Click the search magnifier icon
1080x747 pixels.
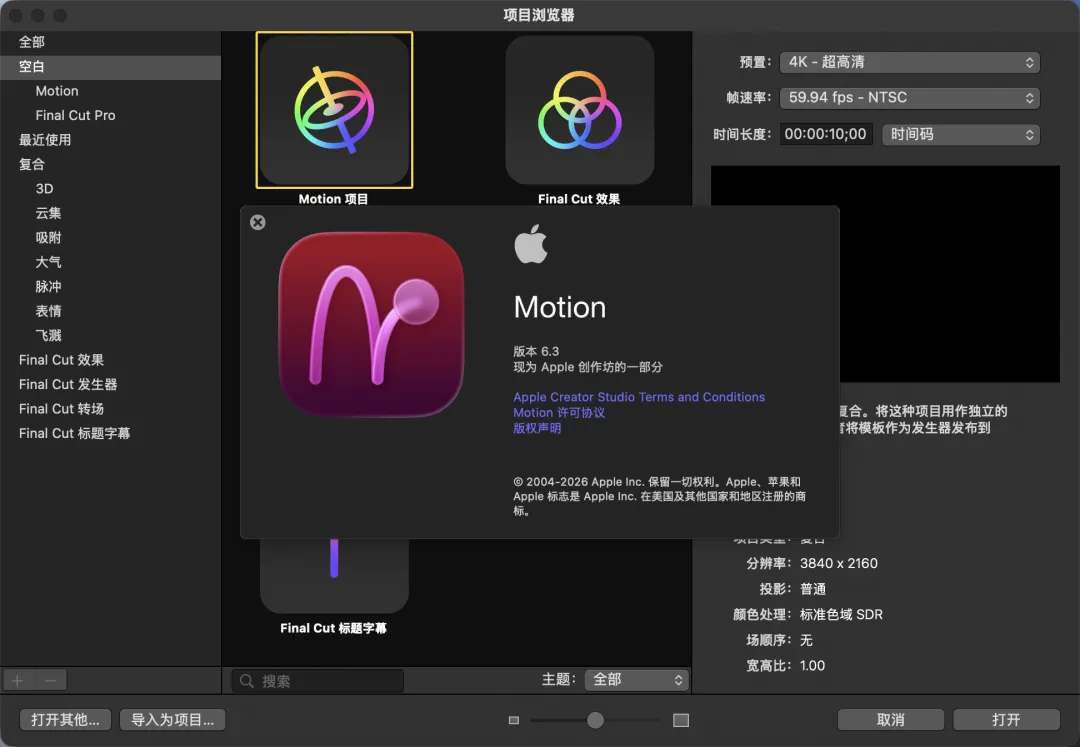point(246,681)
